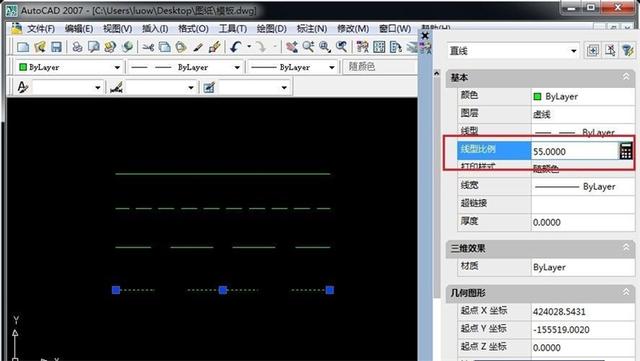Click the Plot printer icon
Viewport: 640px width, 361px height.
77,47
